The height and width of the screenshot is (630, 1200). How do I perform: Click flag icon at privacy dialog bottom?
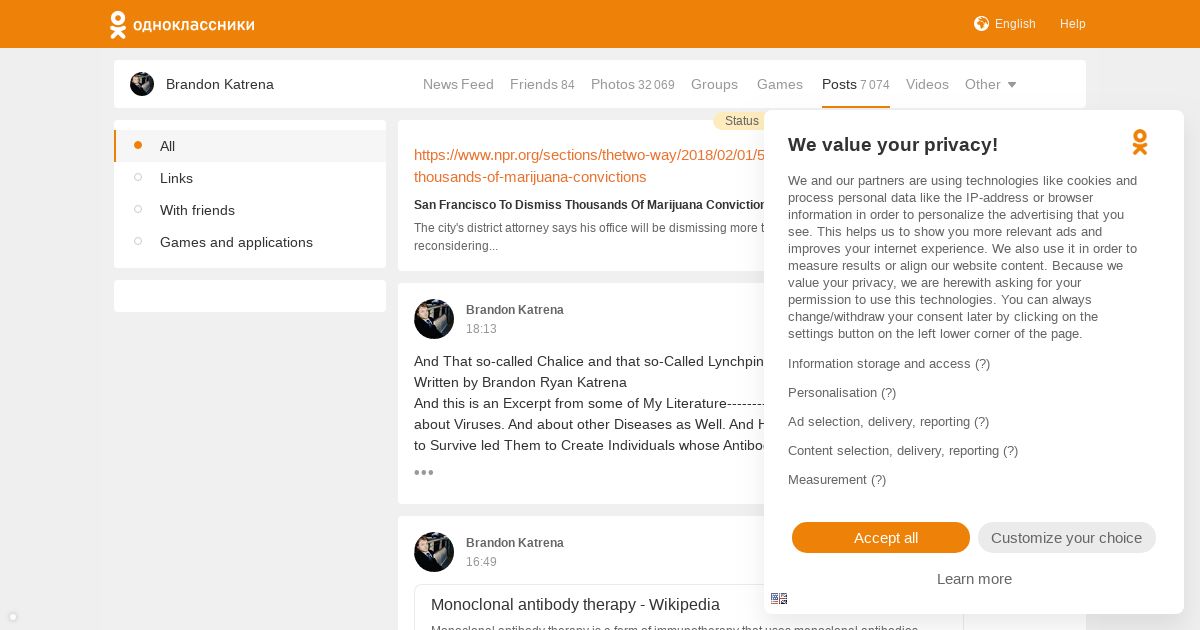[x=779, y=599]
